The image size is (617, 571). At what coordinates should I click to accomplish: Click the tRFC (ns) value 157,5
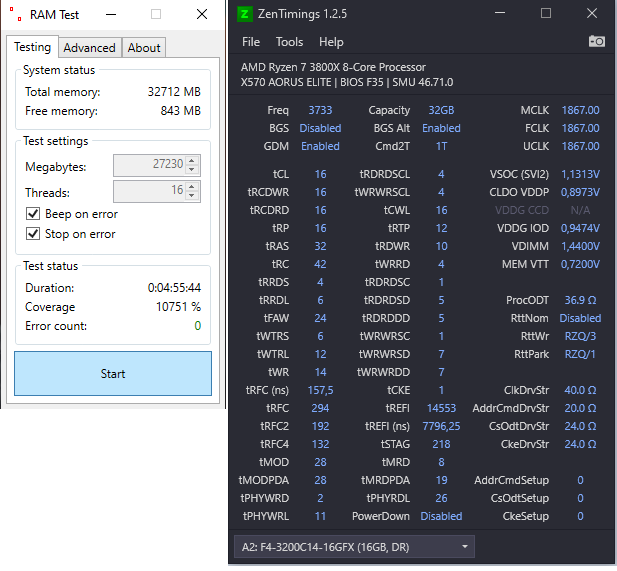[320, 390]
